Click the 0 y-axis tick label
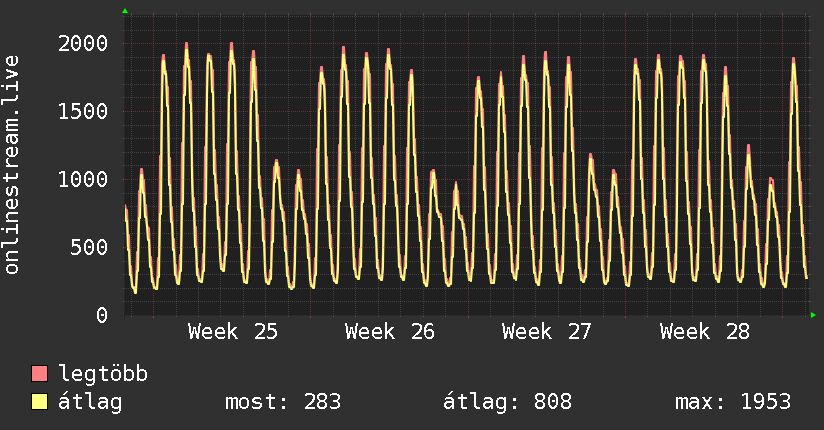This screenshot has height=430, width=824. coord(102,315)
